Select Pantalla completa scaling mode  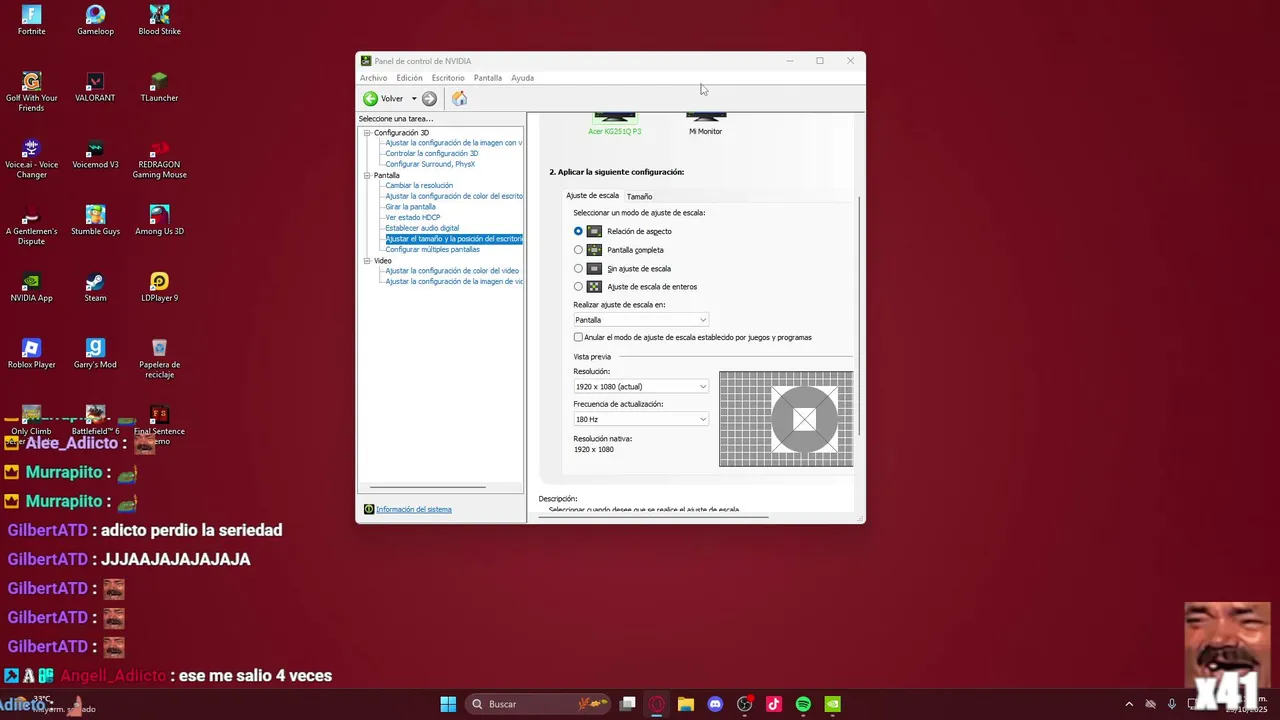(x=578, y=250)
